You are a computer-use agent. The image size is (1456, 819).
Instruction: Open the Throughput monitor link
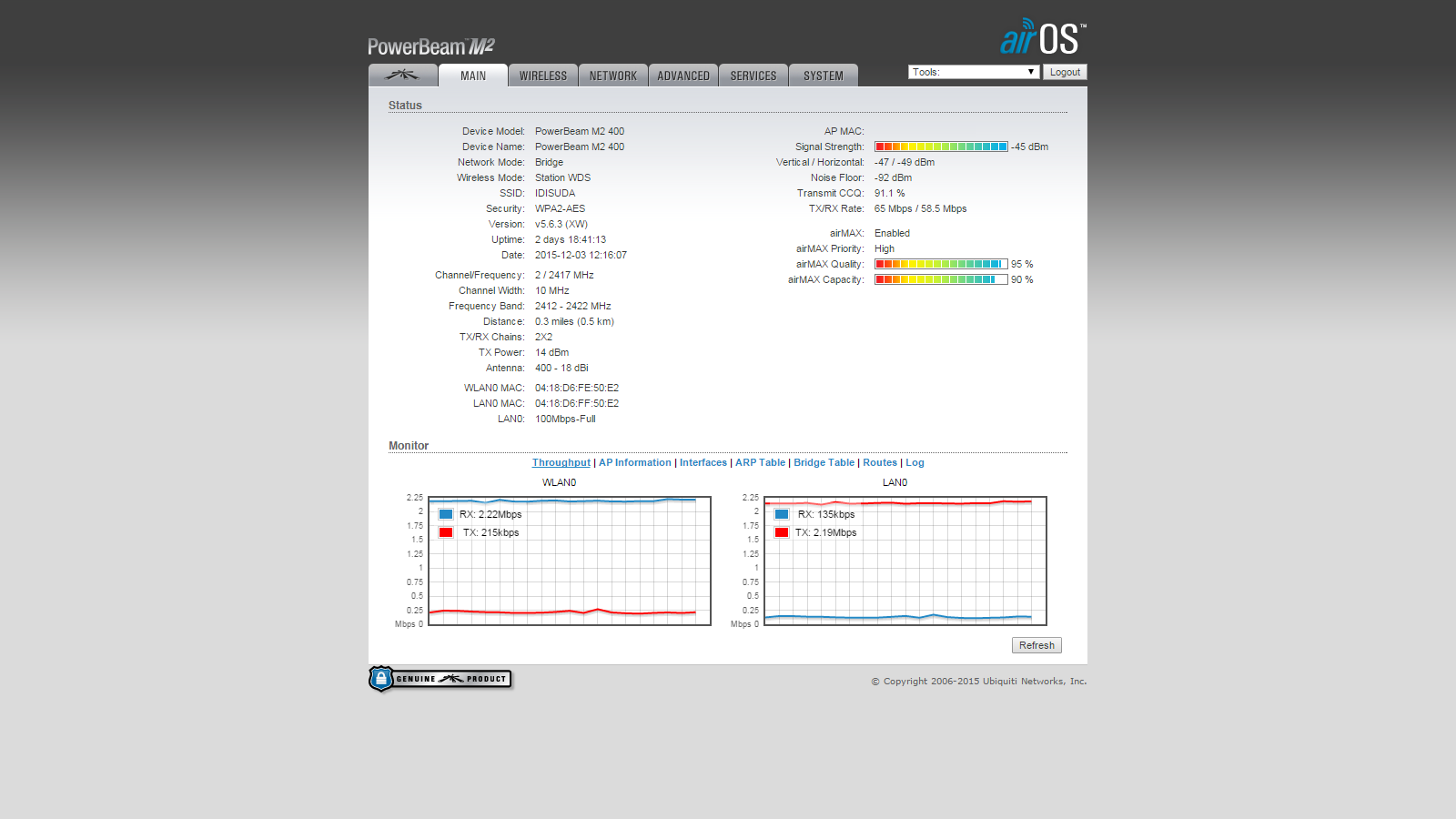[x=561, y=462]
